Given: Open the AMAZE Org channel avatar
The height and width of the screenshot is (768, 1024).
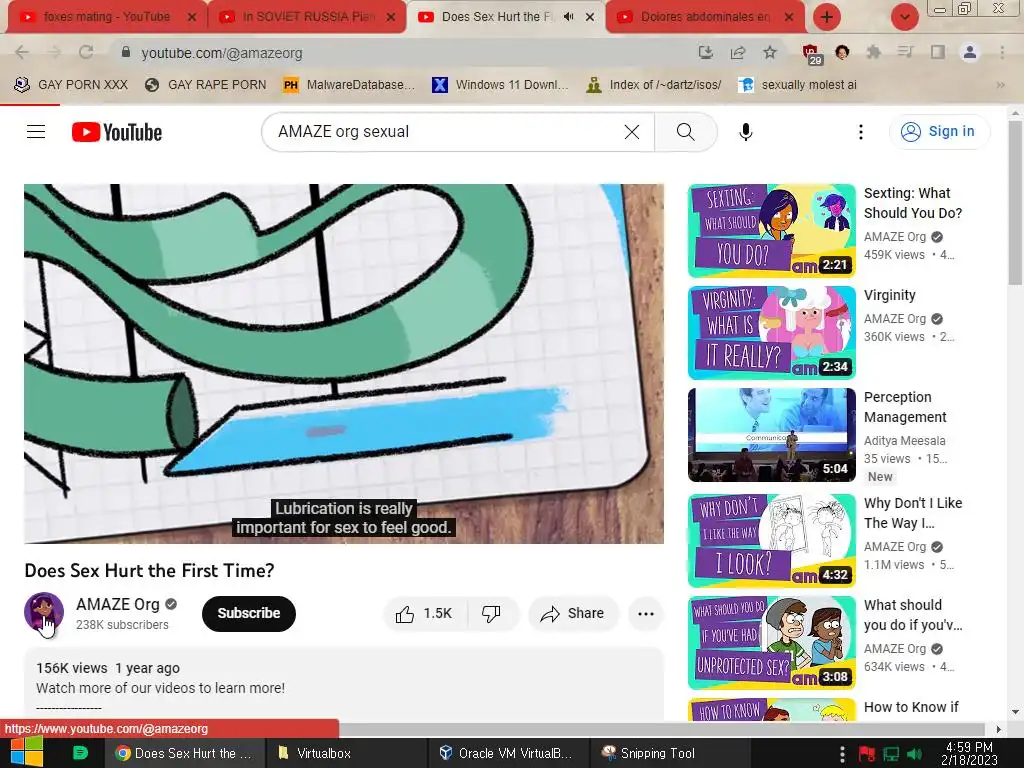Looking at the screenshot, I should [x=44, y=612].
